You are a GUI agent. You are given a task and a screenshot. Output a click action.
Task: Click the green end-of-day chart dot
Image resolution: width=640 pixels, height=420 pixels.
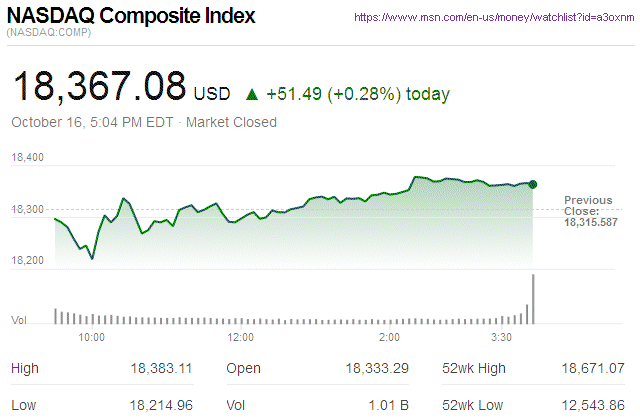[x=533, y=184]
